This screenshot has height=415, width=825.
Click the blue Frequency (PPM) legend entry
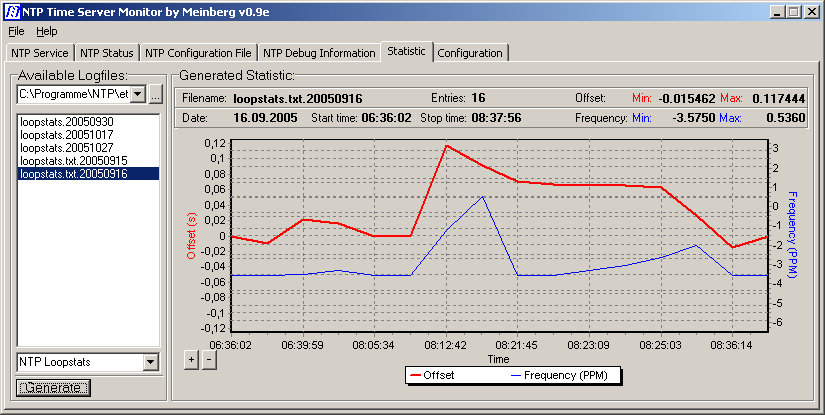point(566,376)
